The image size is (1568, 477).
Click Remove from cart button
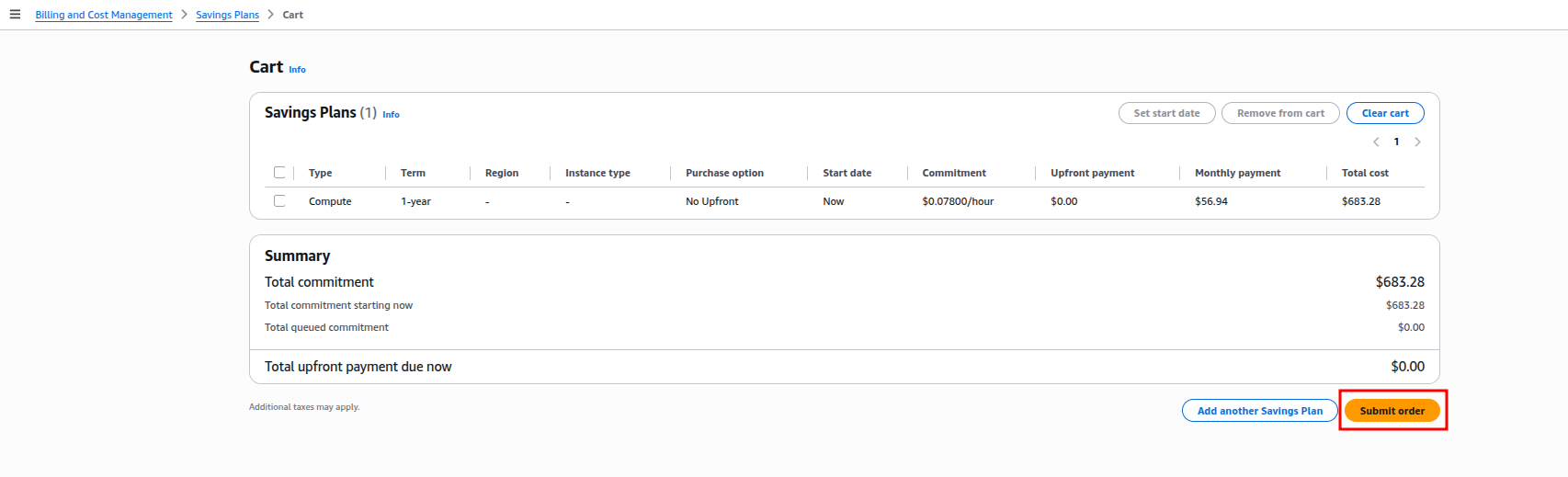pyautogui.click(x=1280, y=113)
